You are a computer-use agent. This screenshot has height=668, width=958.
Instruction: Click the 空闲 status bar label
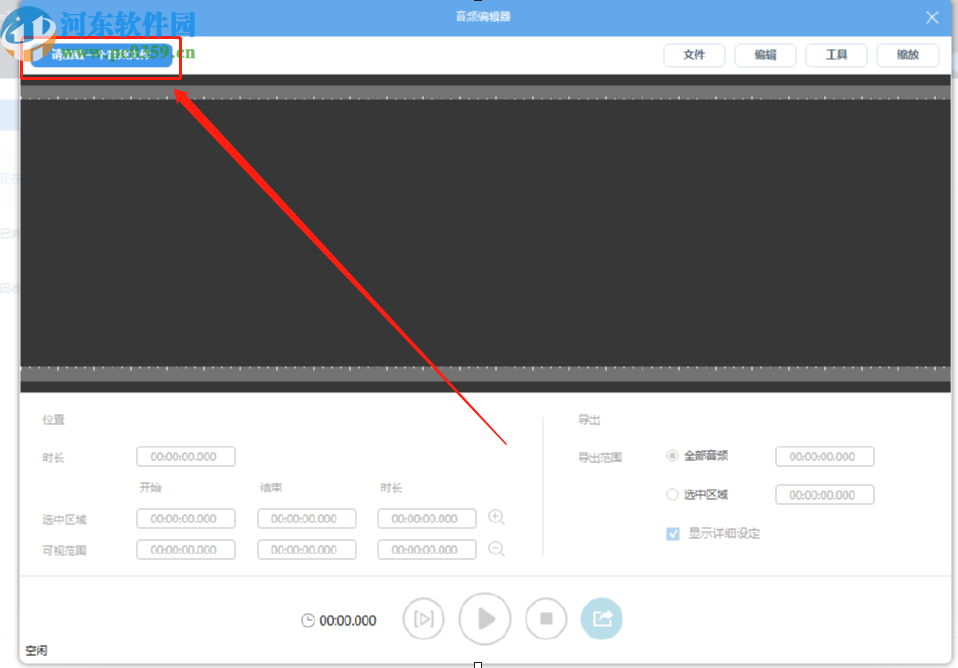coord(36,650)
